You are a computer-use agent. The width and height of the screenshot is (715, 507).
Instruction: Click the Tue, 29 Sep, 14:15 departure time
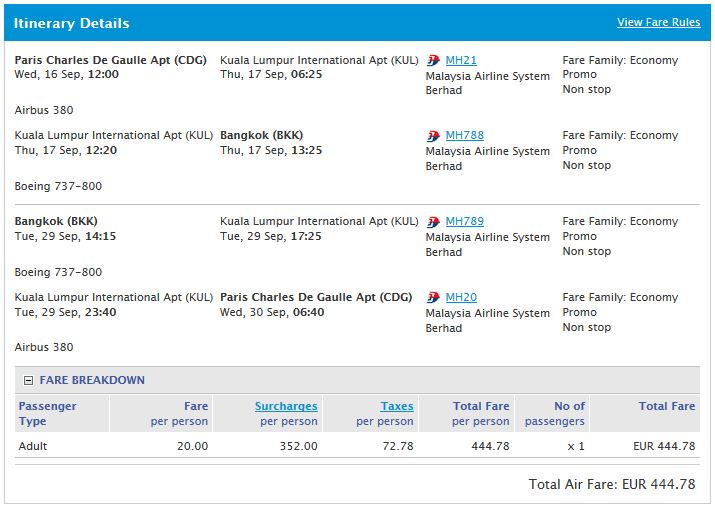pyautogui.click(x=65, y=236)
